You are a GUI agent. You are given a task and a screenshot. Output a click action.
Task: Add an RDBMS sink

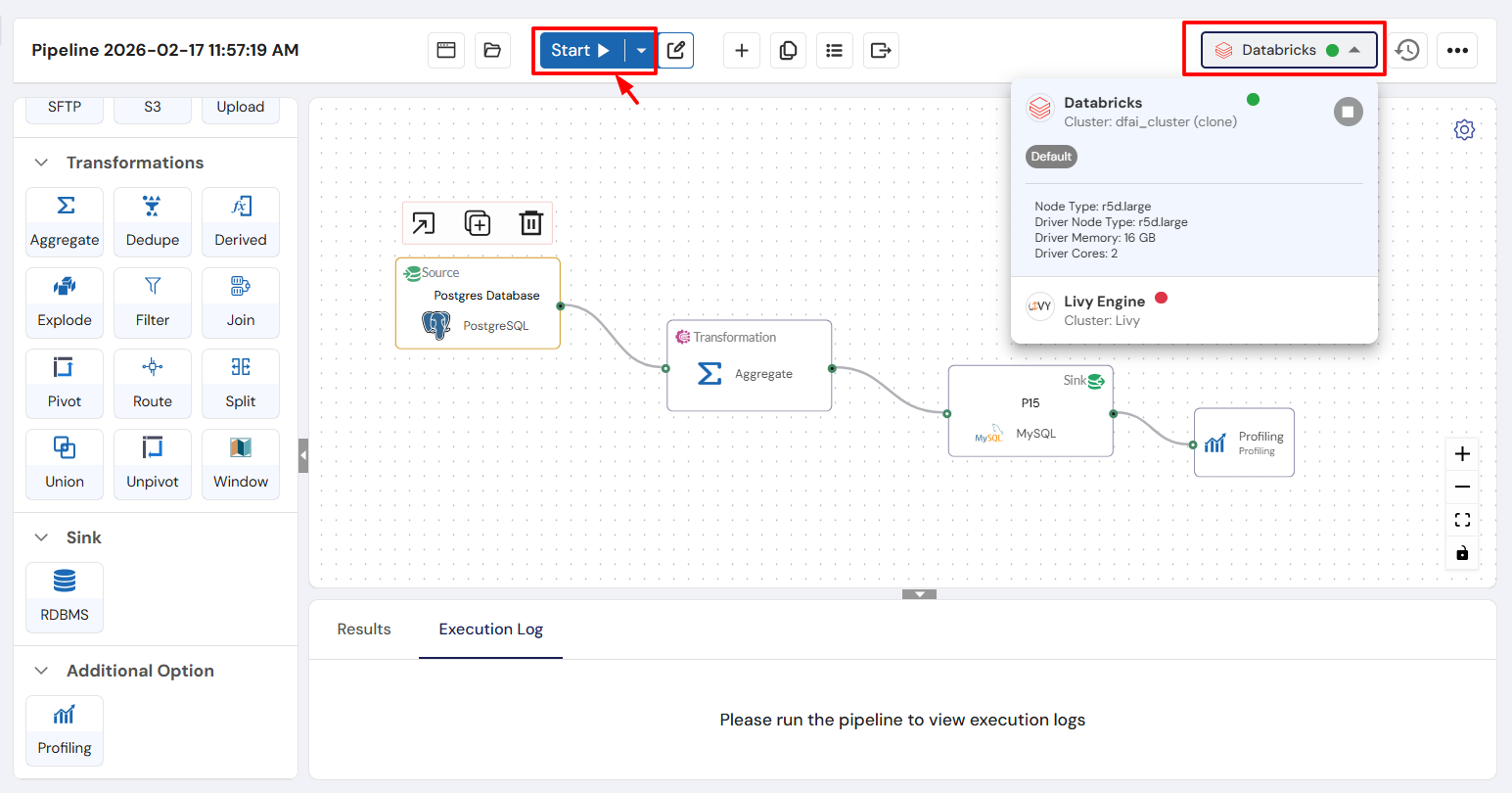64,597
